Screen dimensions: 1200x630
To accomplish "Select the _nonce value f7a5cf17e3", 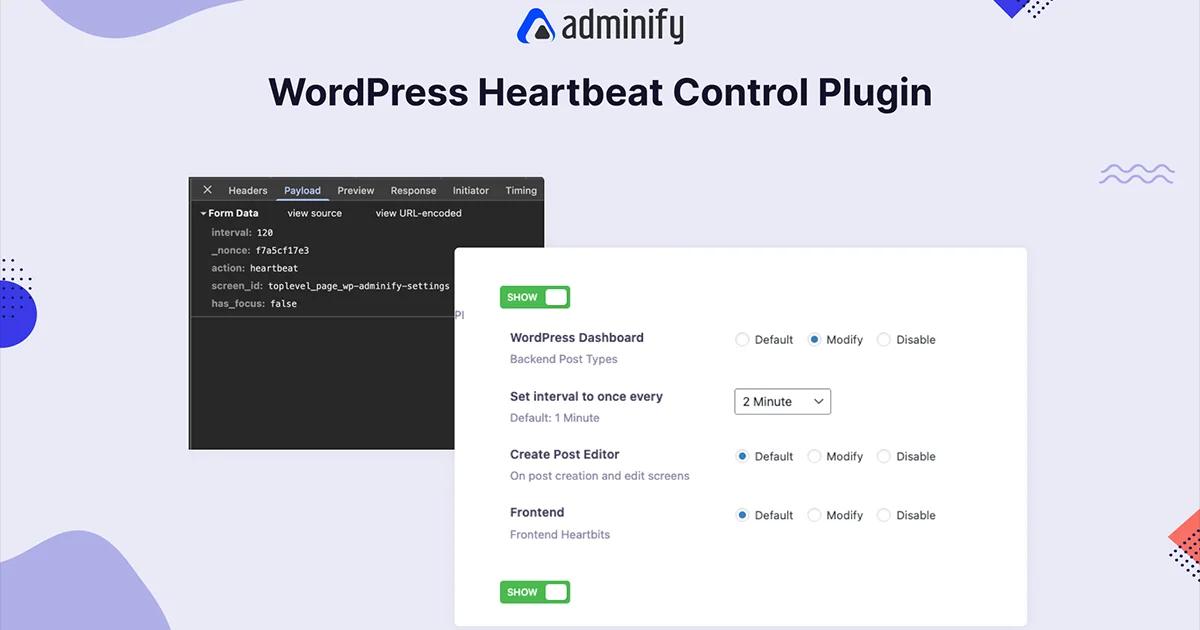I will [283, 251].
